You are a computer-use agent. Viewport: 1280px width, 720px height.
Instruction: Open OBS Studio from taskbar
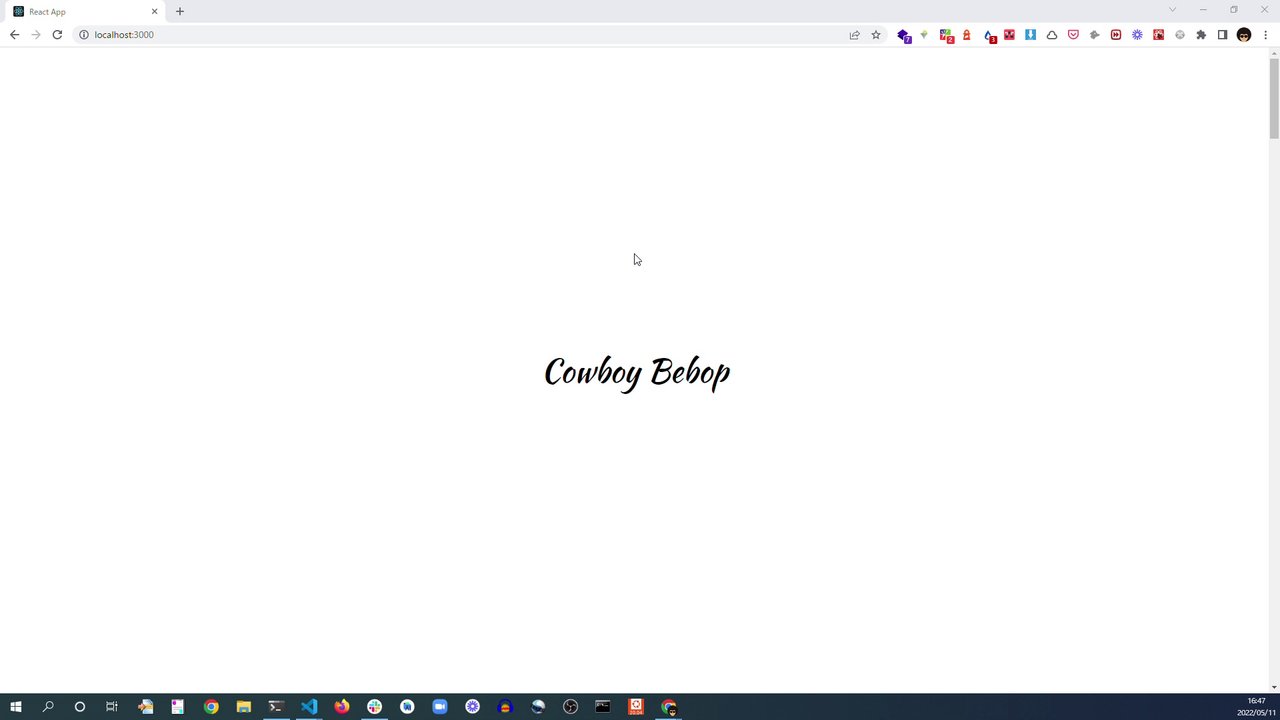coord(570,707)
